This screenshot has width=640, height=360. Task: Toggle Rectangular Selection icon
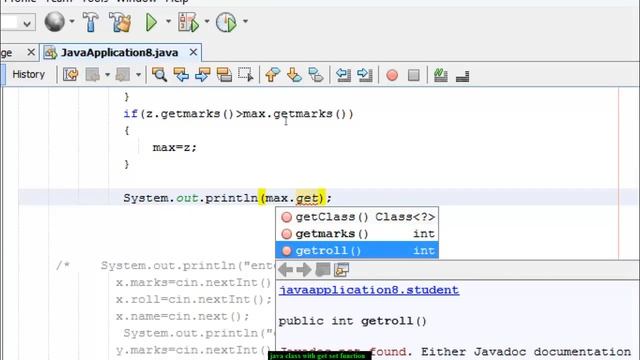click(x=246, y=75)
